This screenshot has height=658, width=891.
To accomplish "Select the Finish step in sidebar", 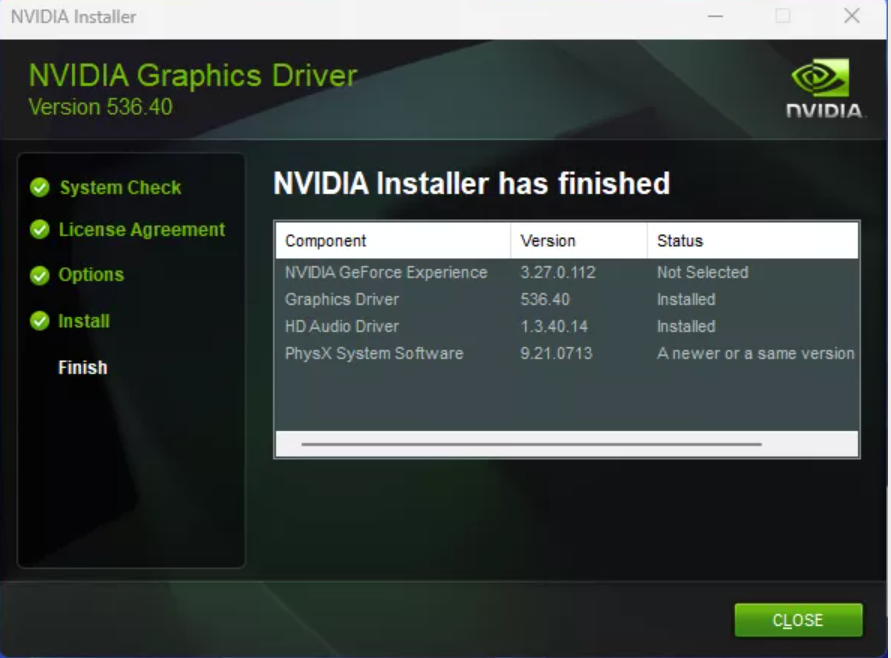I will coord(82,367).
